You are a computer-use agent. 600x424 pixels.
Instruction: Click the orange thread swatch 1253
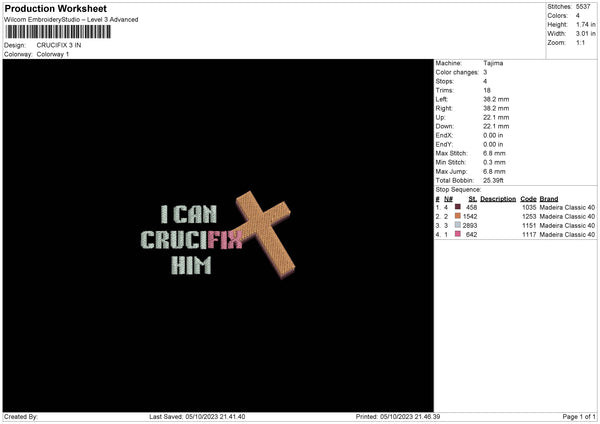(x=457, y=216)
